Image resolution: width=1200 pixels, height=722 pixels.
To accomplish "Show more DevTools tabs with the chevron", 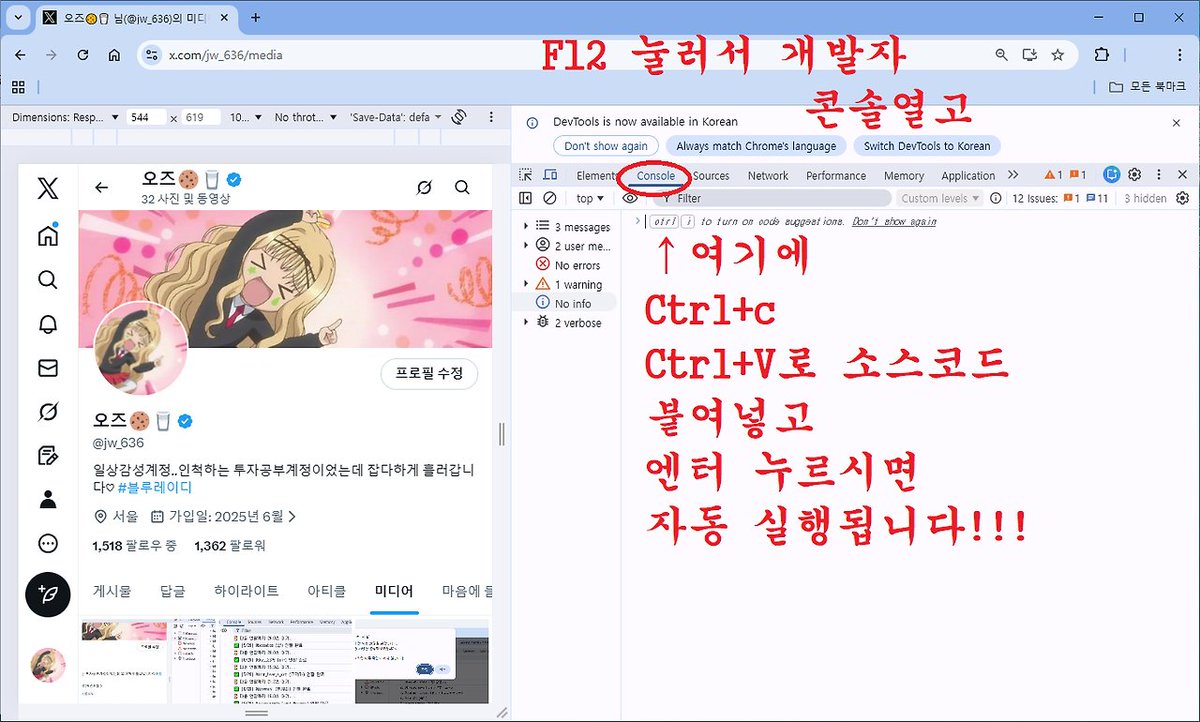I will click(1013, 175).
